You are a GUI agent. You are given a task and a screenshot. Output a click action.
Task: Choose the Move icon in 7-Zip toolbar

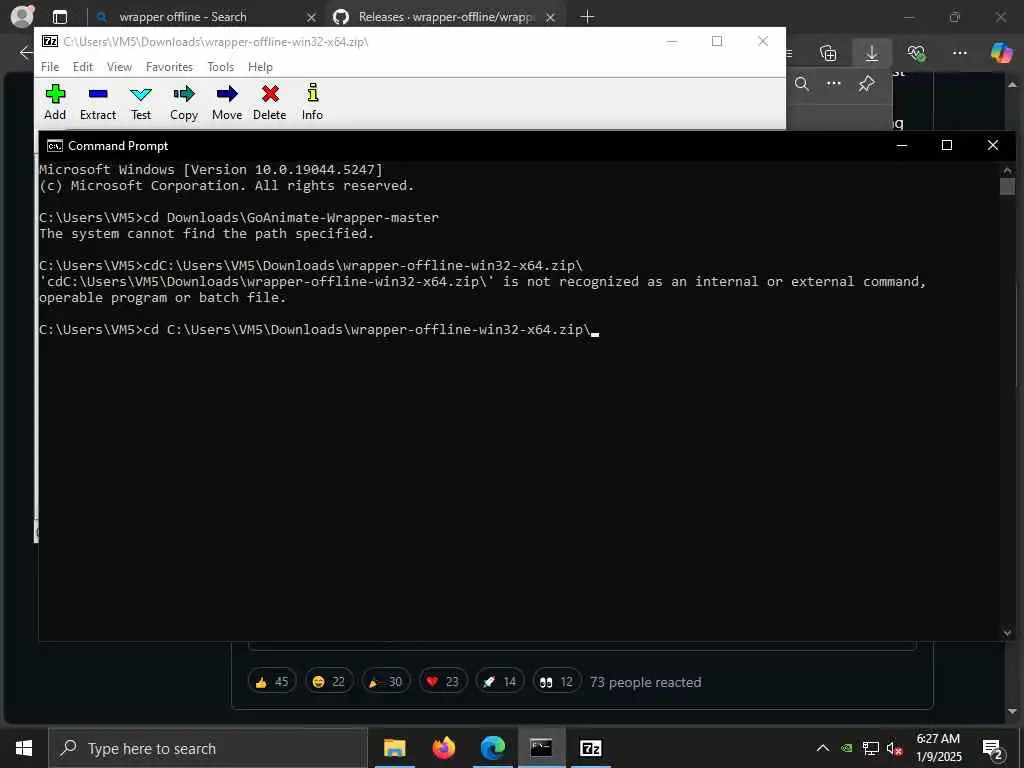tap(227, 103)
